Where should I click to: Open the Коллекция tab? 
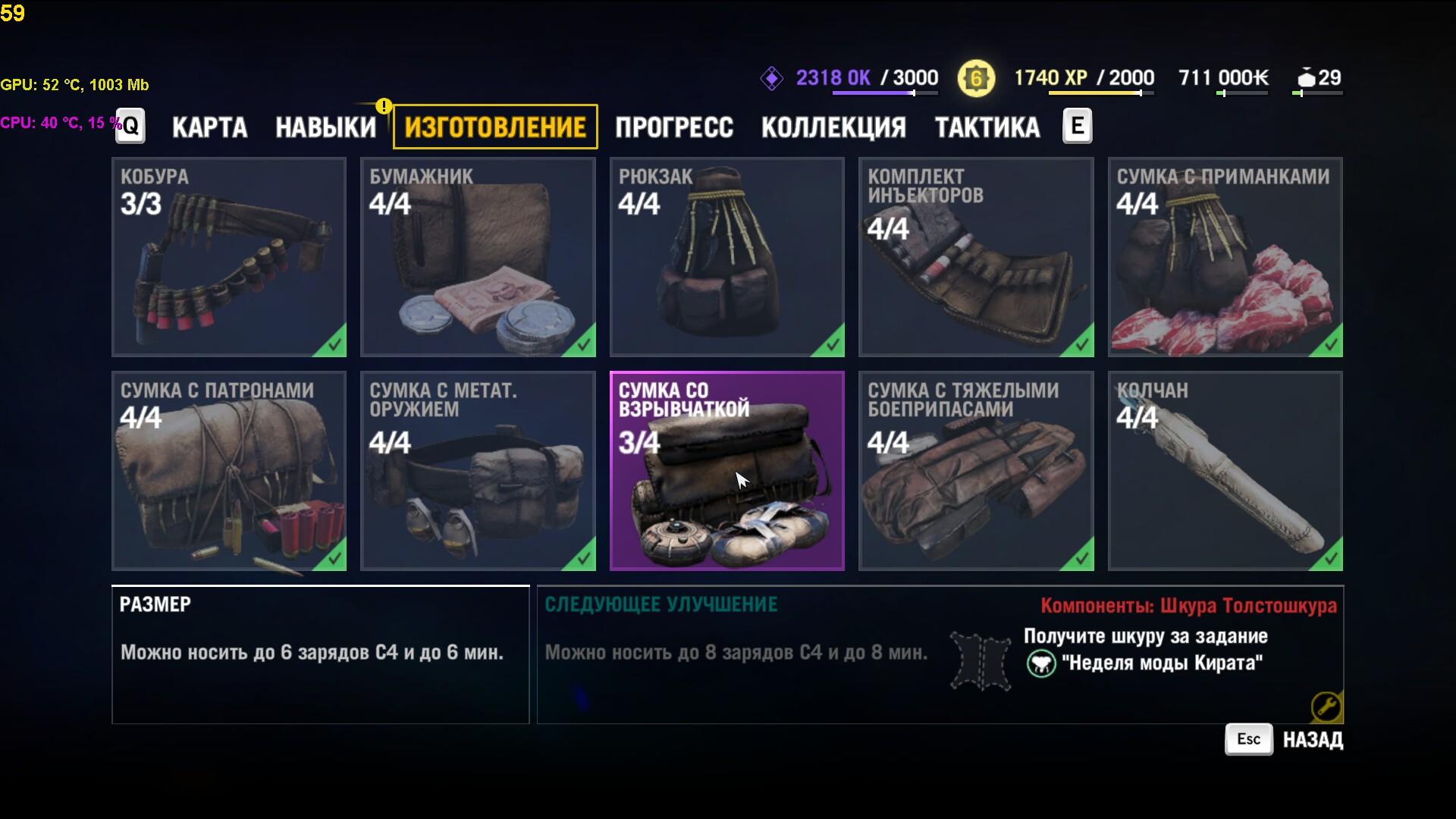pos(833,127)
